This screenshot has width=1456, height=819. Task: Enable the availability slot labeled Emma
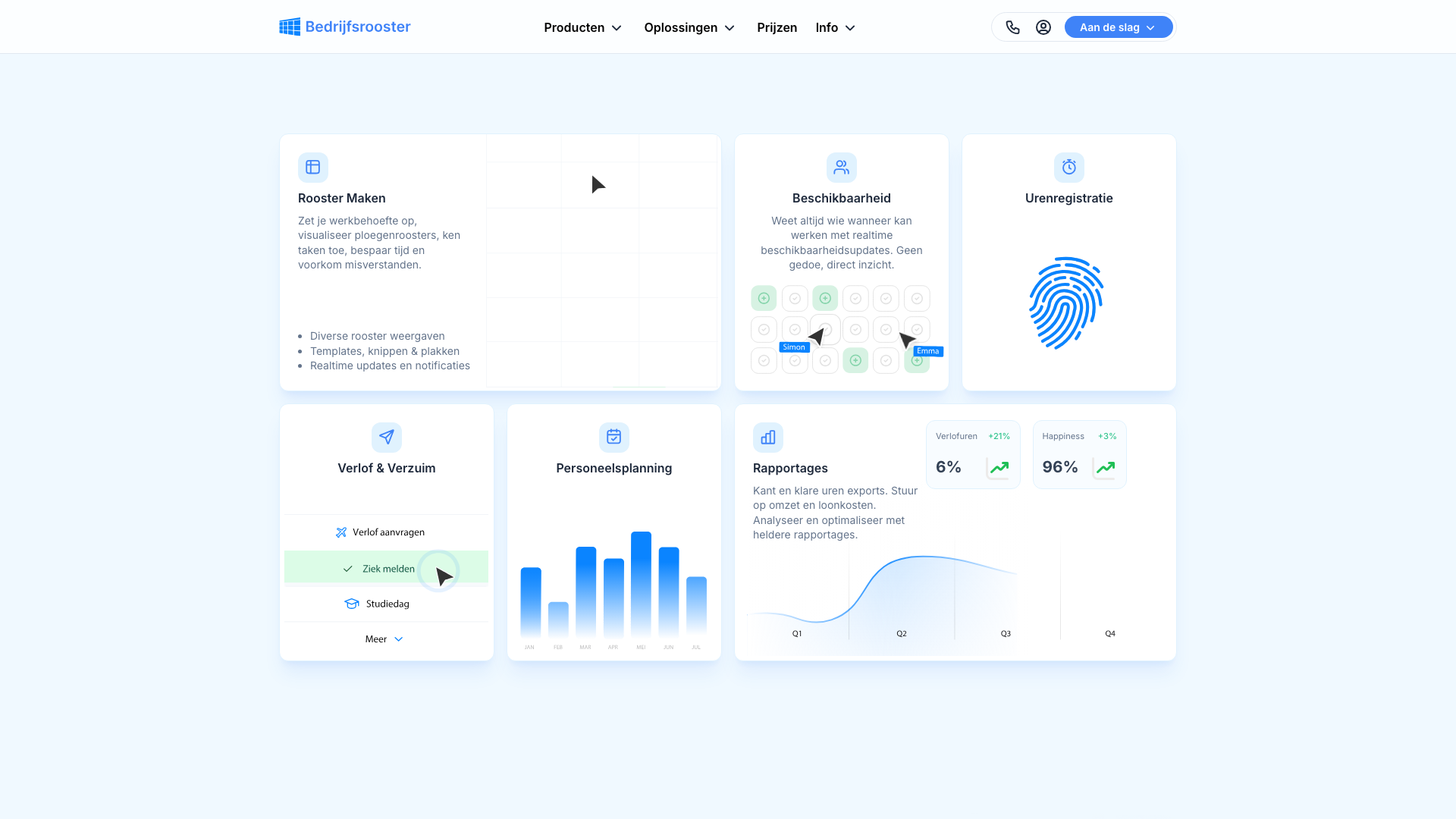tap(917, 360)
